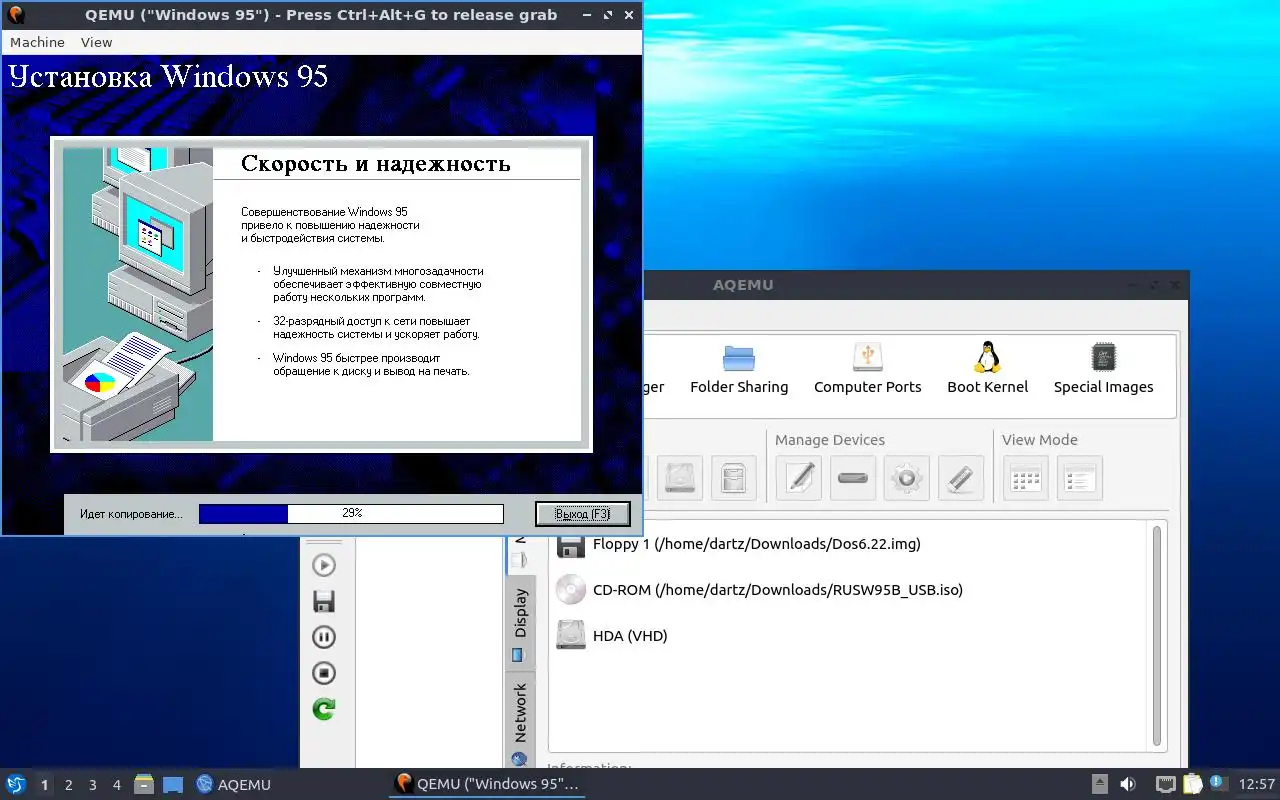Switch to workspace 3 on taskbar

(x=92, y=785)
